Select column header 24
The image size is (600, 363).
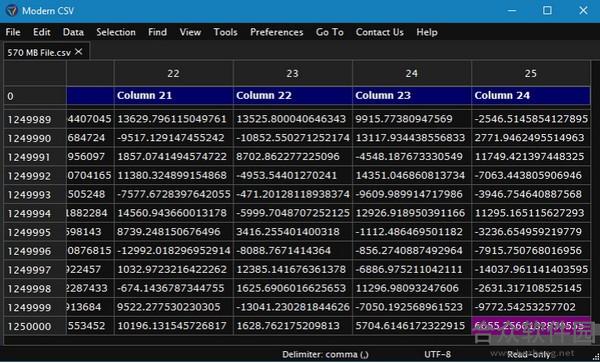coord(411,73)
